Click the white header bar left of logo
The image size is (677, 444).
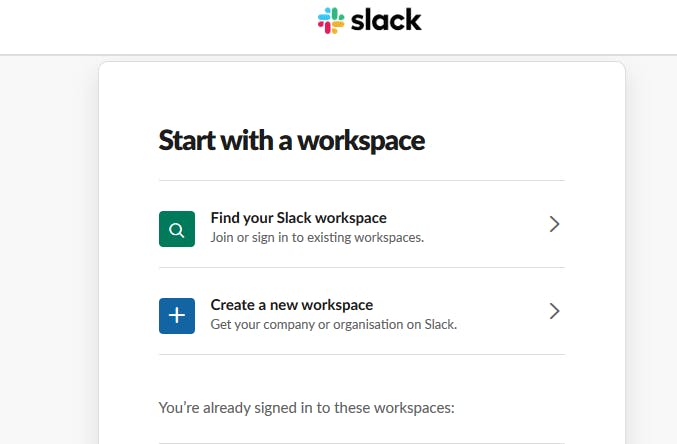[150, 25]
